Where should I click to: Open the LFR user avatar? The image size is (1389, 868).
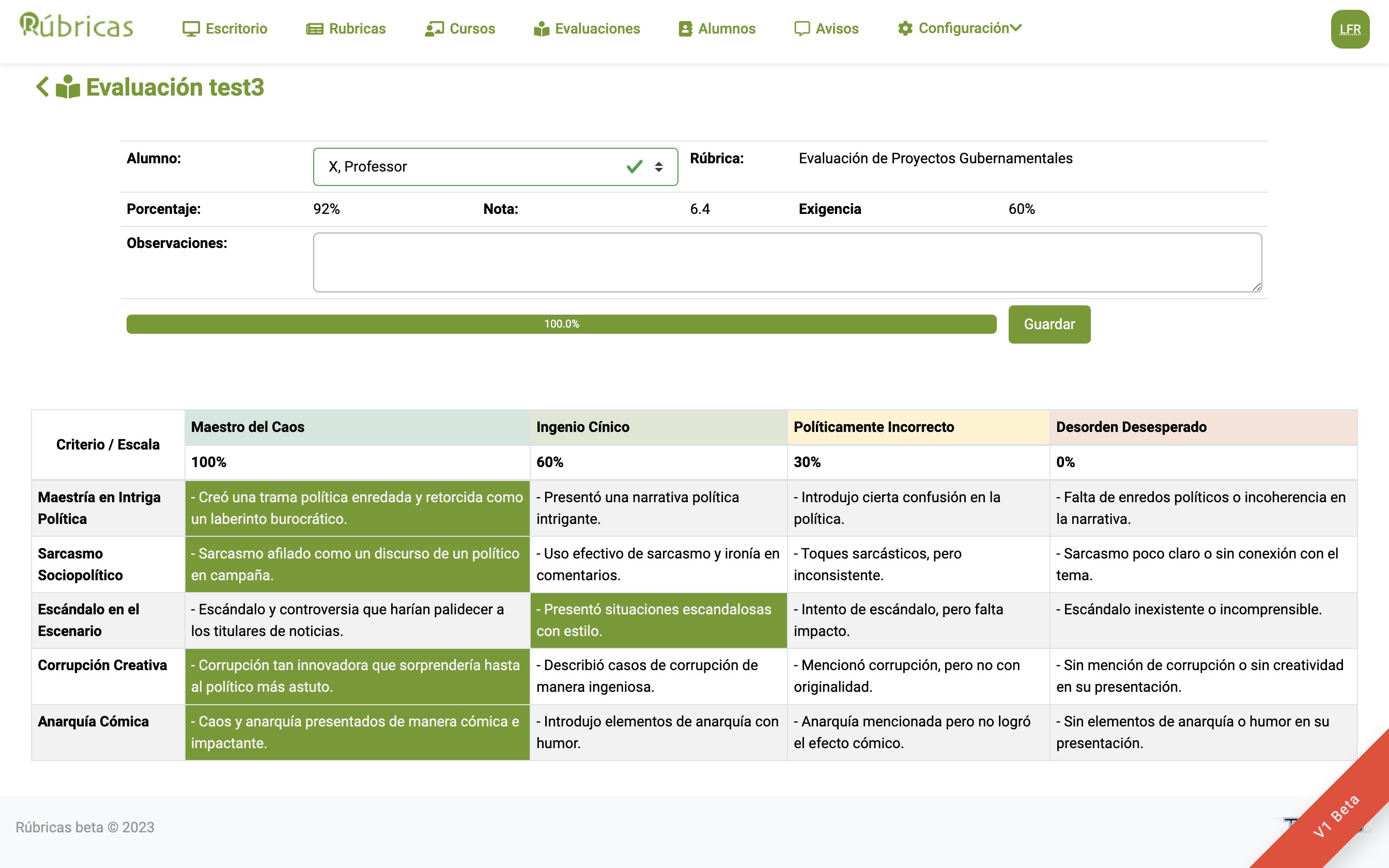point(1349,29)
